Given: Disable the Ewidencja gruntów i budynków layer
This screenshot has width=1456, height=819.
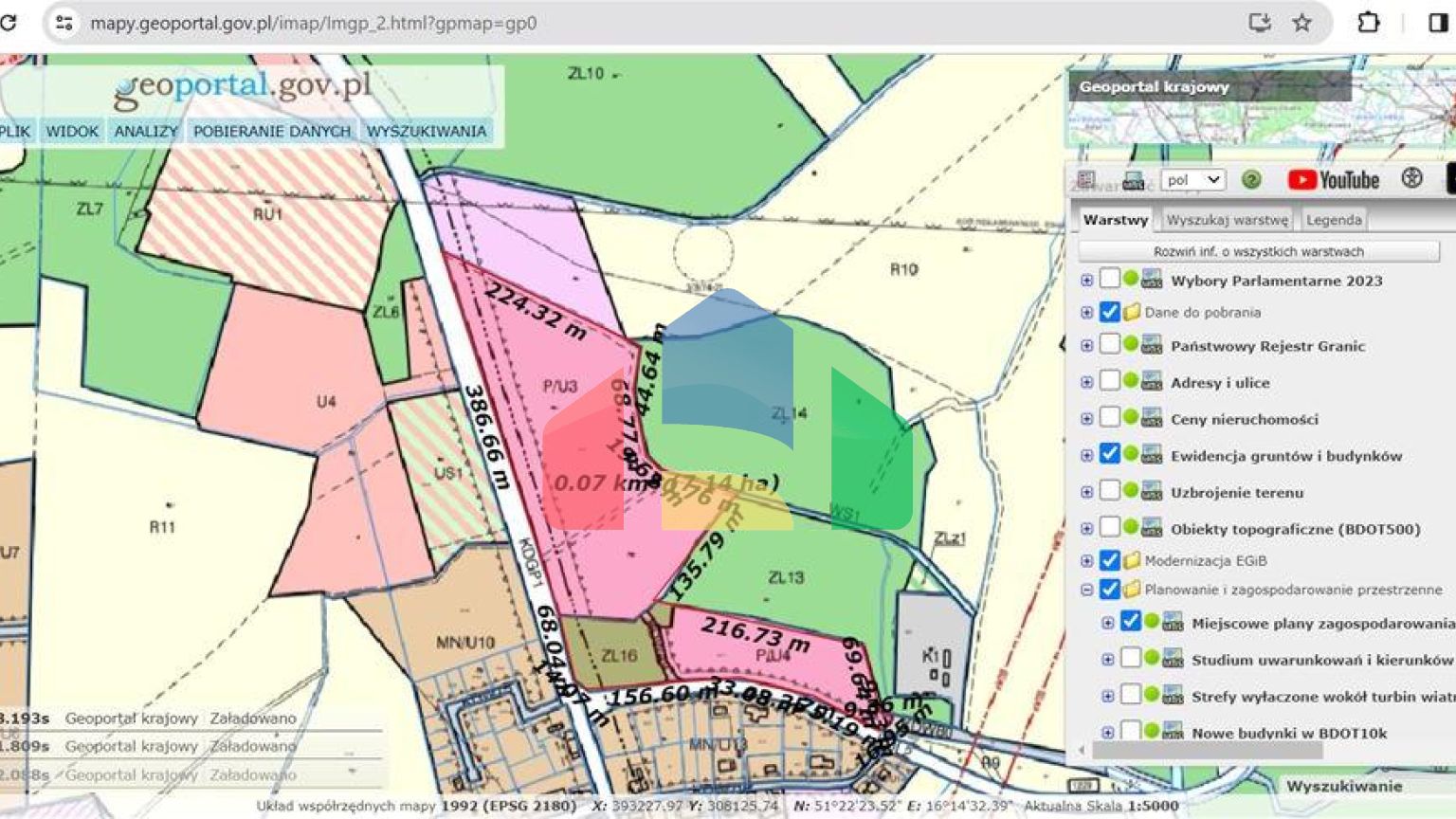Looking at the screenshot, I should coord(1111,454).
